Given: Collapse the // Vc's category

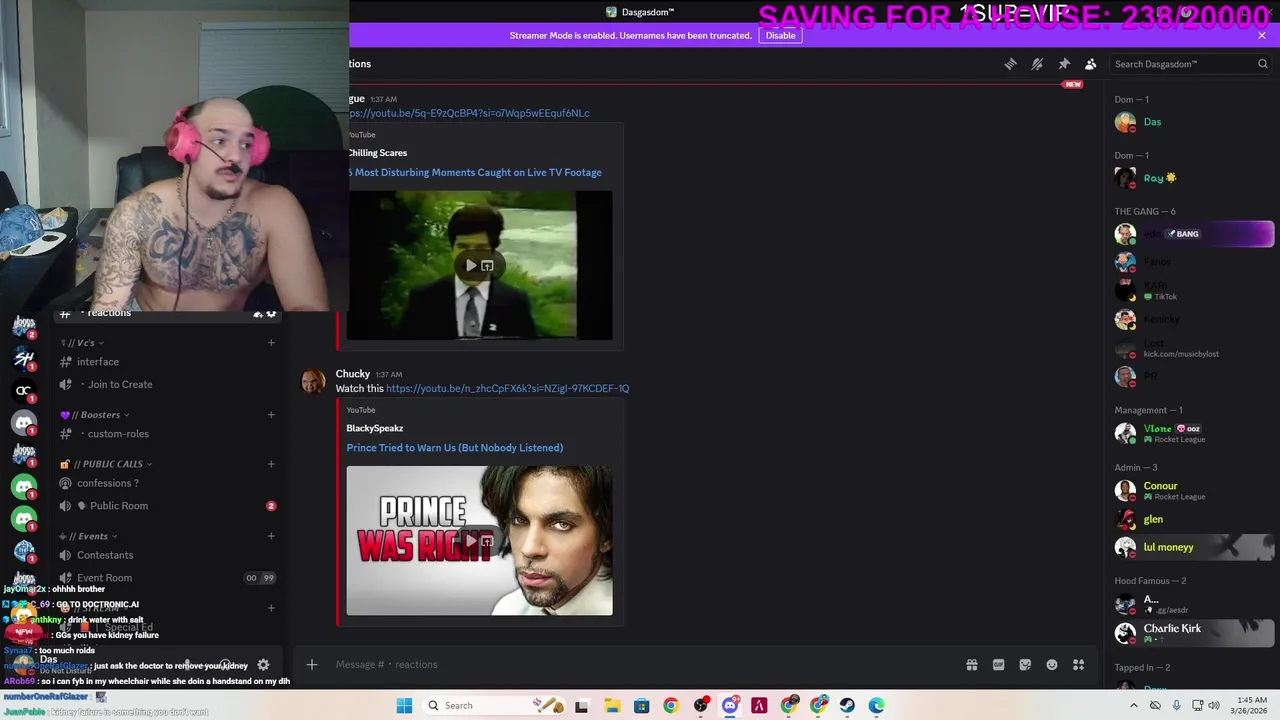Looking at the screenshot, I should (83, 343).
